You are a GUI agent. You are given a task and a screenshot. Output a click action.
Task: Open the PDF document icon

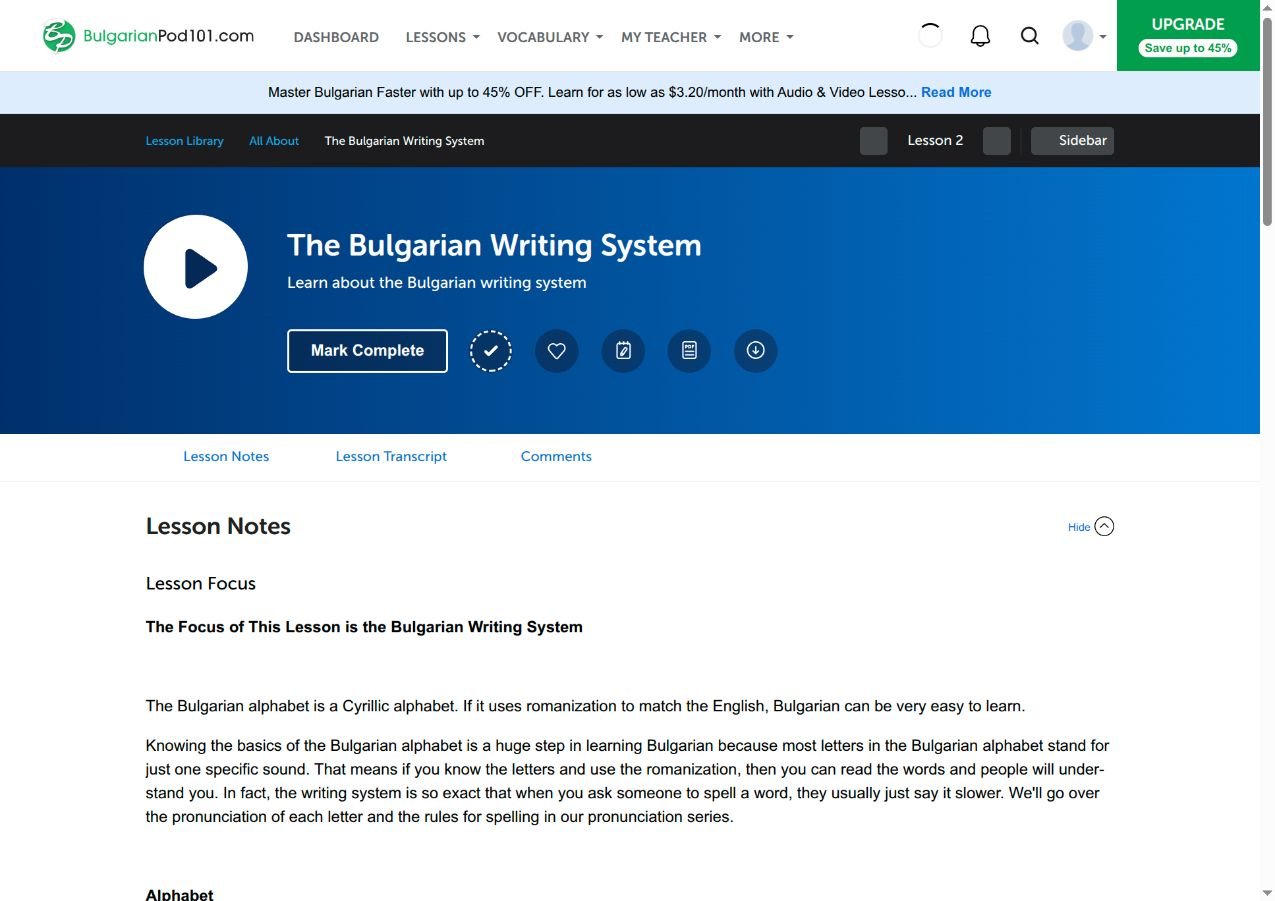point(689,351)
